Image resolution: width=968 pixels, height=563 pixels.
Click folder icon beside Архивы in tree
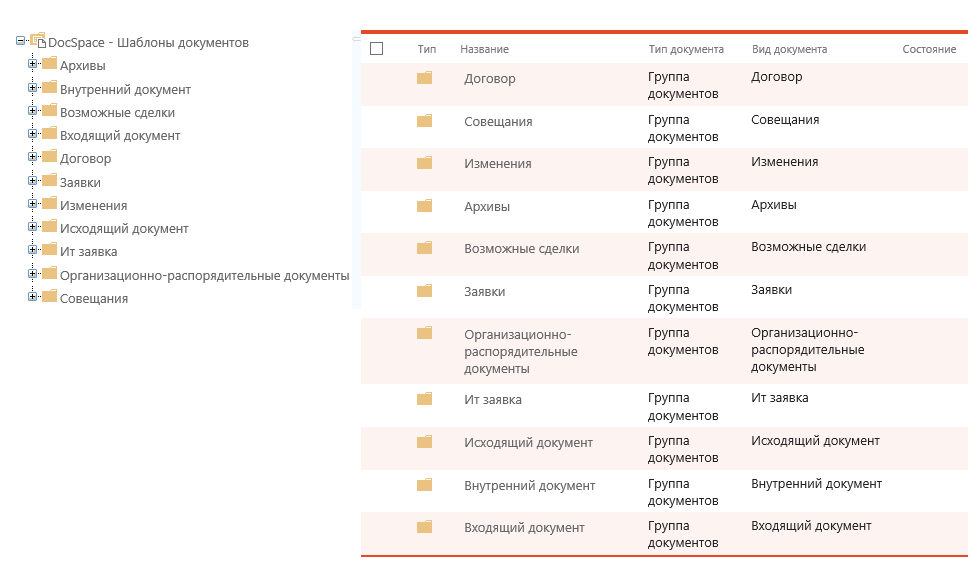[x=49, y=64]
